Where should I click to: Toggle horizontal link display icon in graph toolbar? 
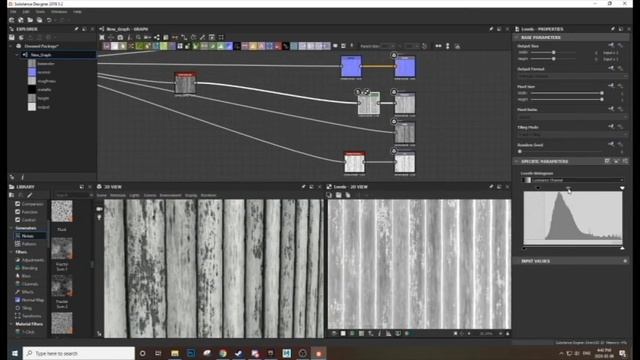[x=438, y=46]
